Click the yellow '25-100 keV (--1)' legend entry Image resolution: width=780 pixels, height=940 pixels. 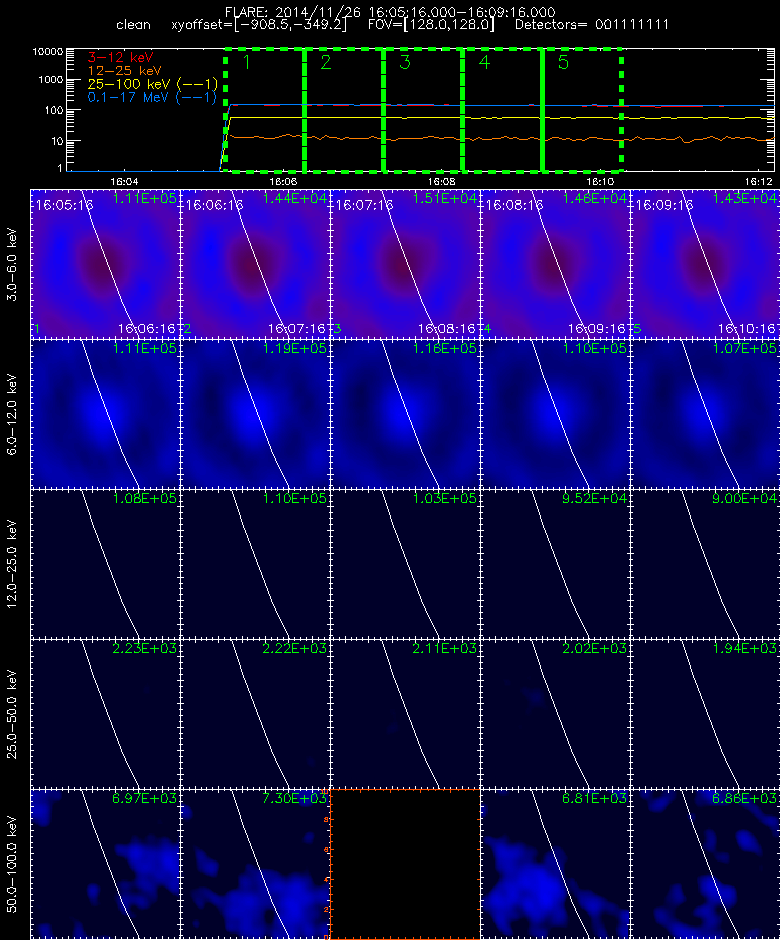[x=152, y=84]
